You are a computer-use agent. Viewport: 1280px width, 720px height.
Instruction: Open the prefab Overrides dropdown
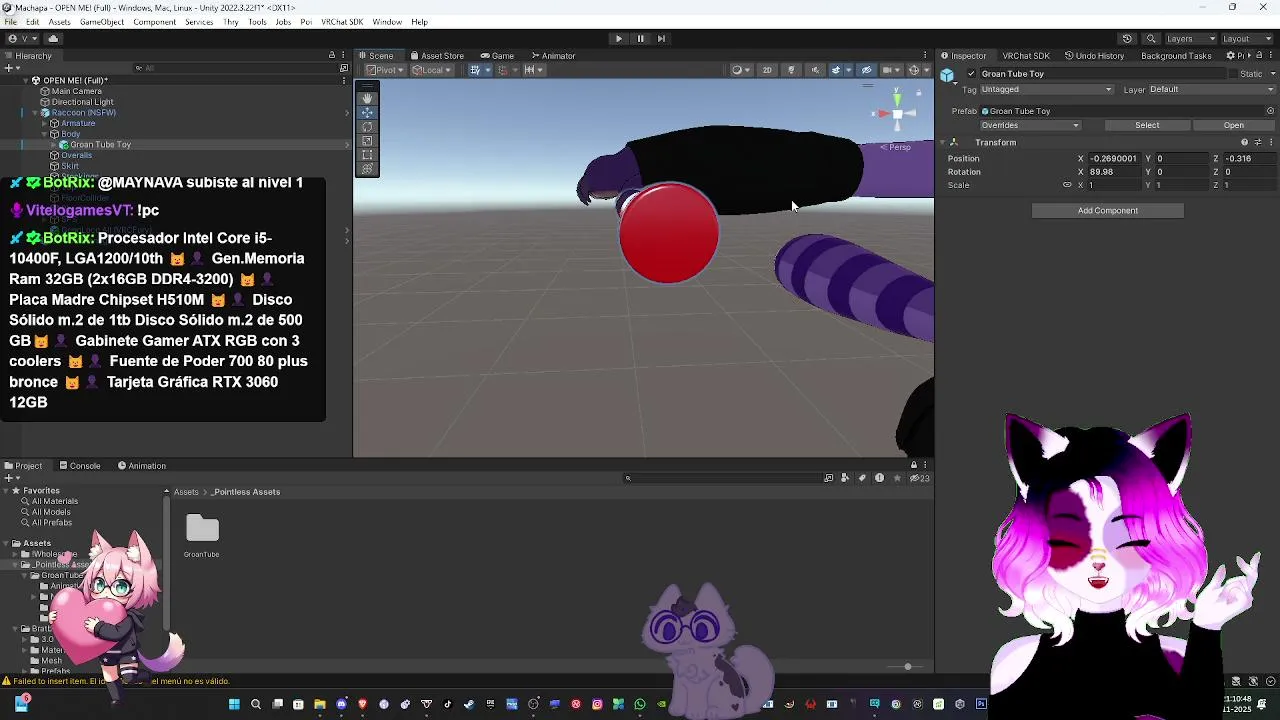(1030, 125)
